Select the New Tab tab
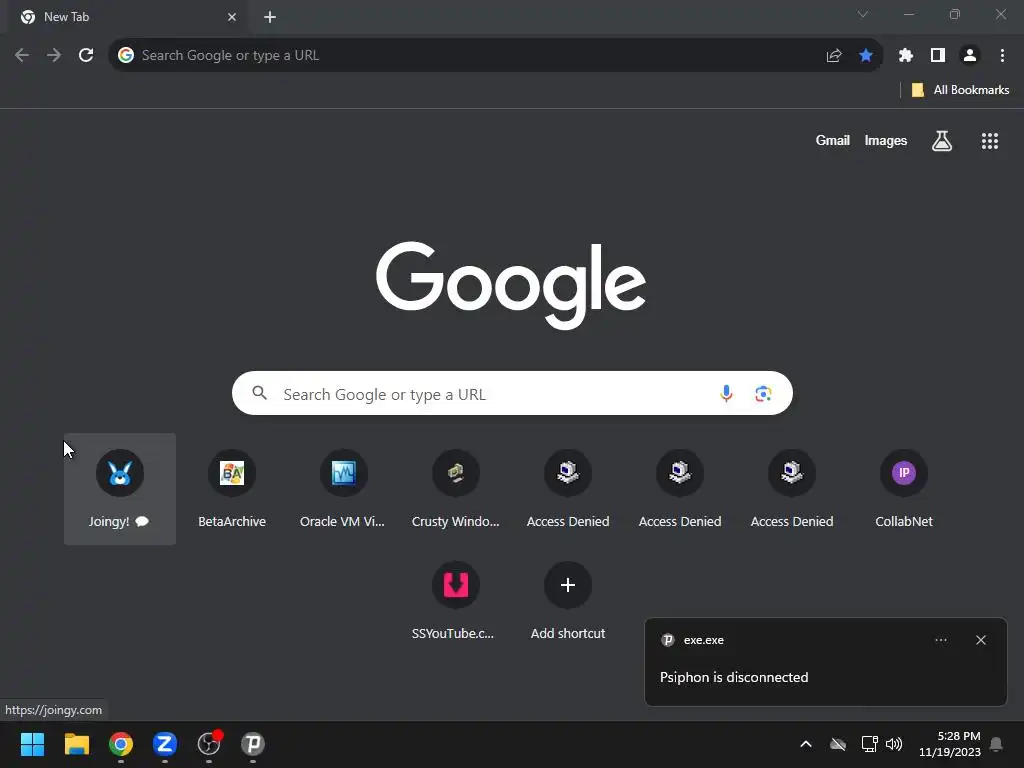The width and height of the screenshot is (1024, 768). point(129,17)
